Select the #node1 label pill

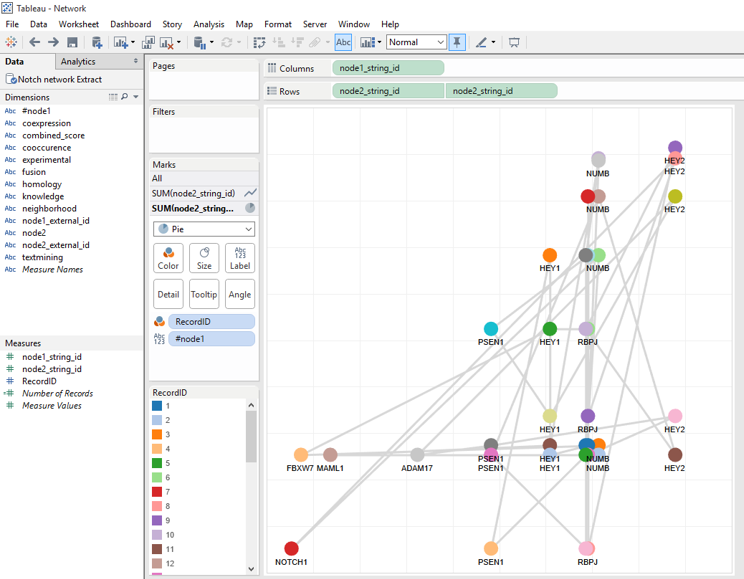click(212, 339)
